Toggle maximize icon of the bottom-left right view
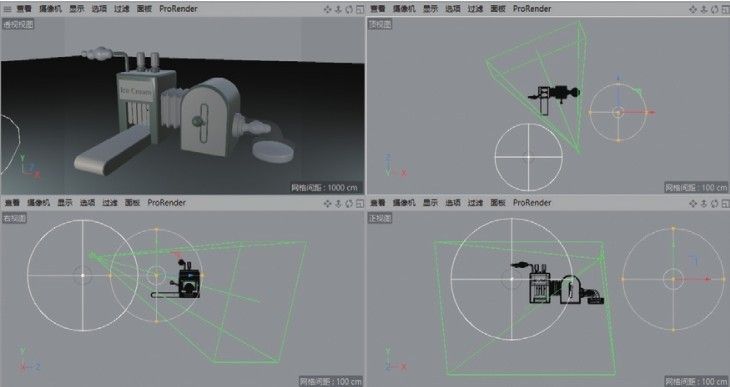 click(360, 204)
